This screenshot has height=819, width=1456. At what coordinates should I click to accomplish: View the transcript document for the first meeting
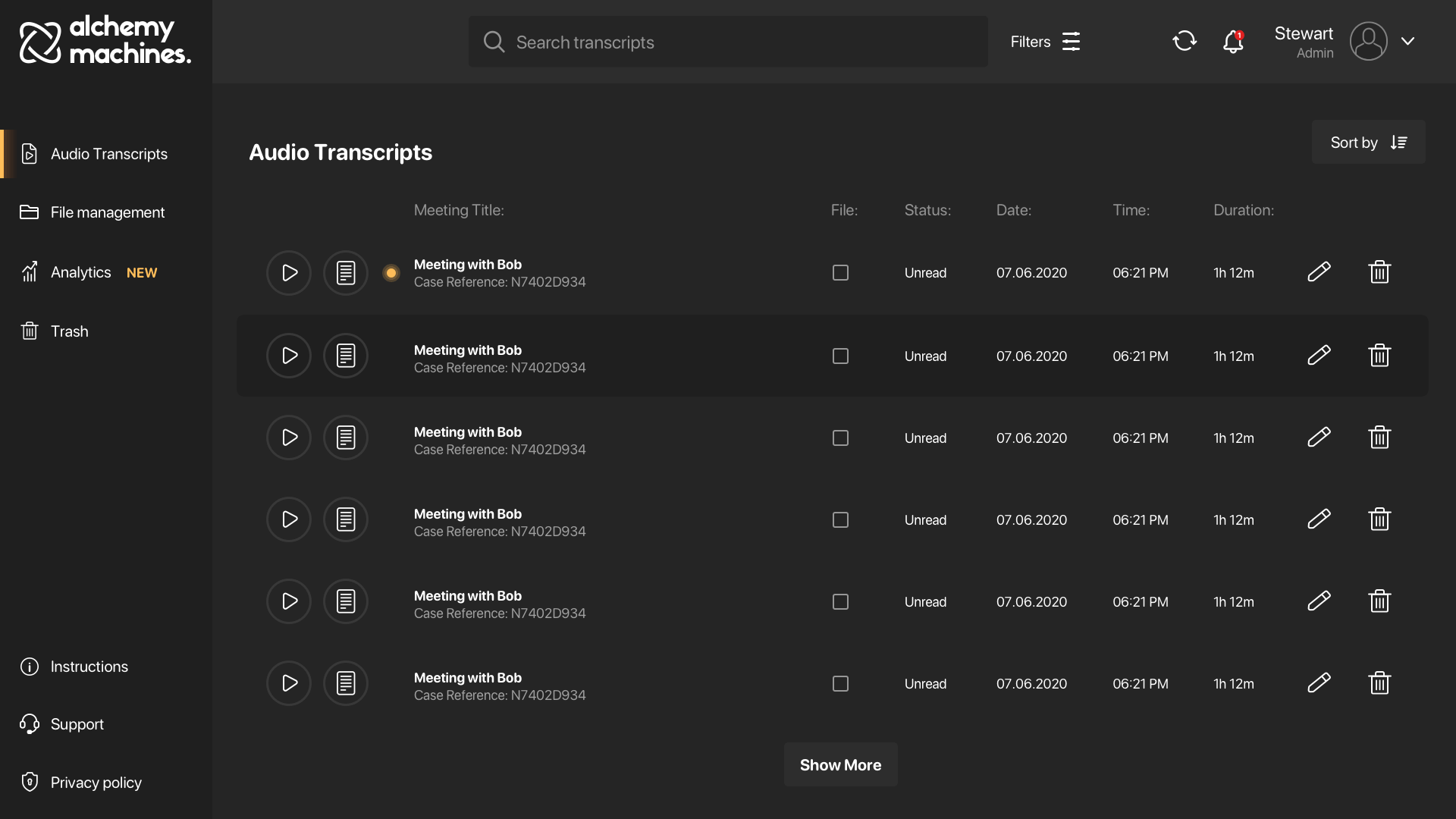345,272
